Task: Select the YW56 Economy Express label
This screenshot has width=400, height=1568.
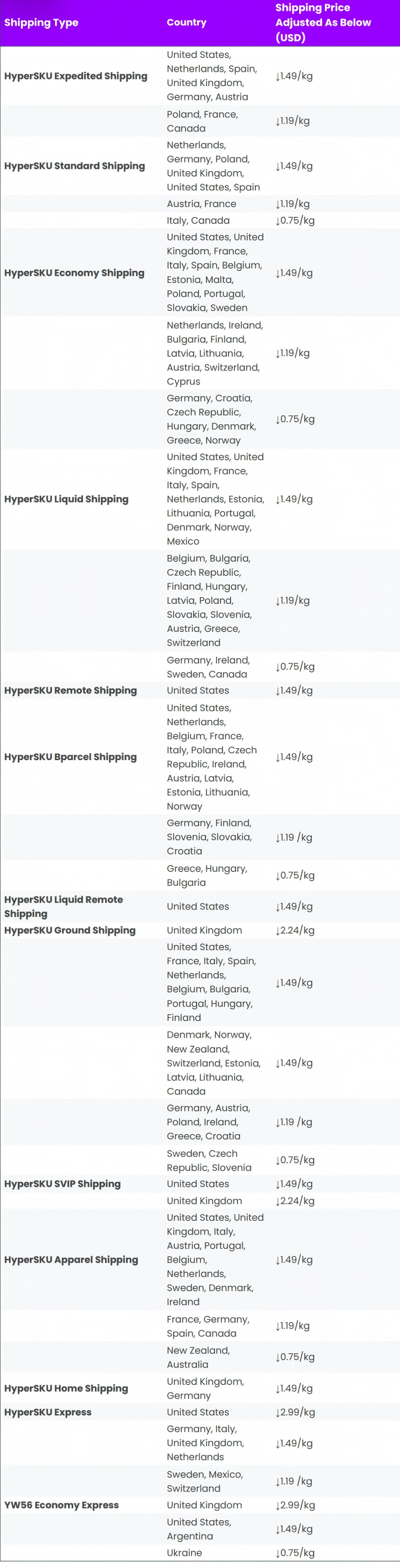Action: [61, 1505]
